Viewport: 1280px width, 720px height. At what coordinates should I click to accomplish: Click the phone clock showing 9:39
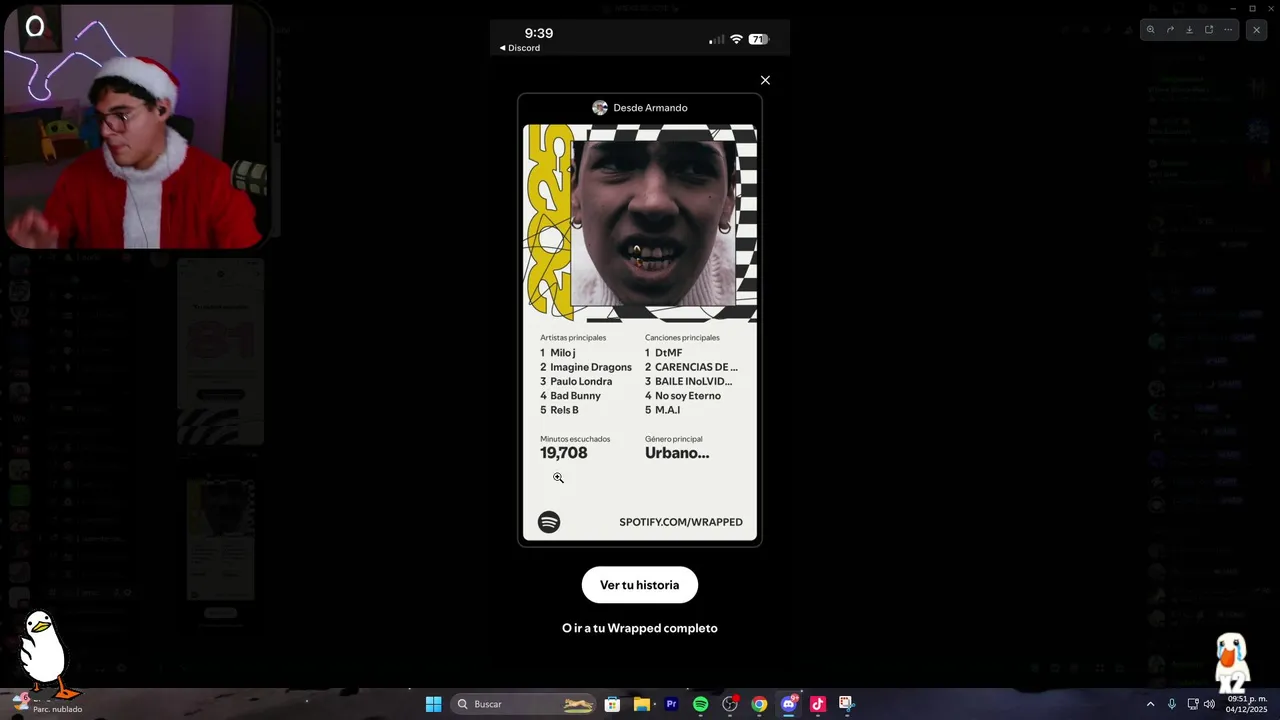pos(539,33)
